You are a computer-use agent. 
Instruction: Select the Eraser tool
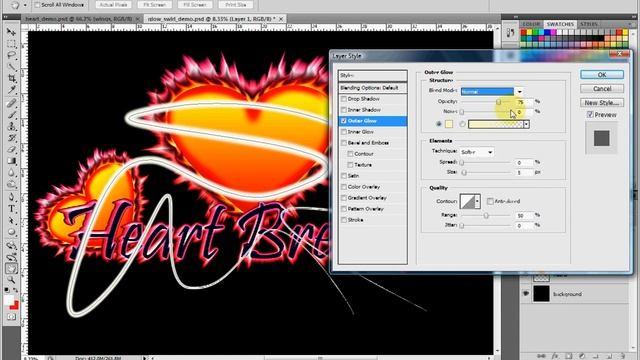(x=11, y=149)
